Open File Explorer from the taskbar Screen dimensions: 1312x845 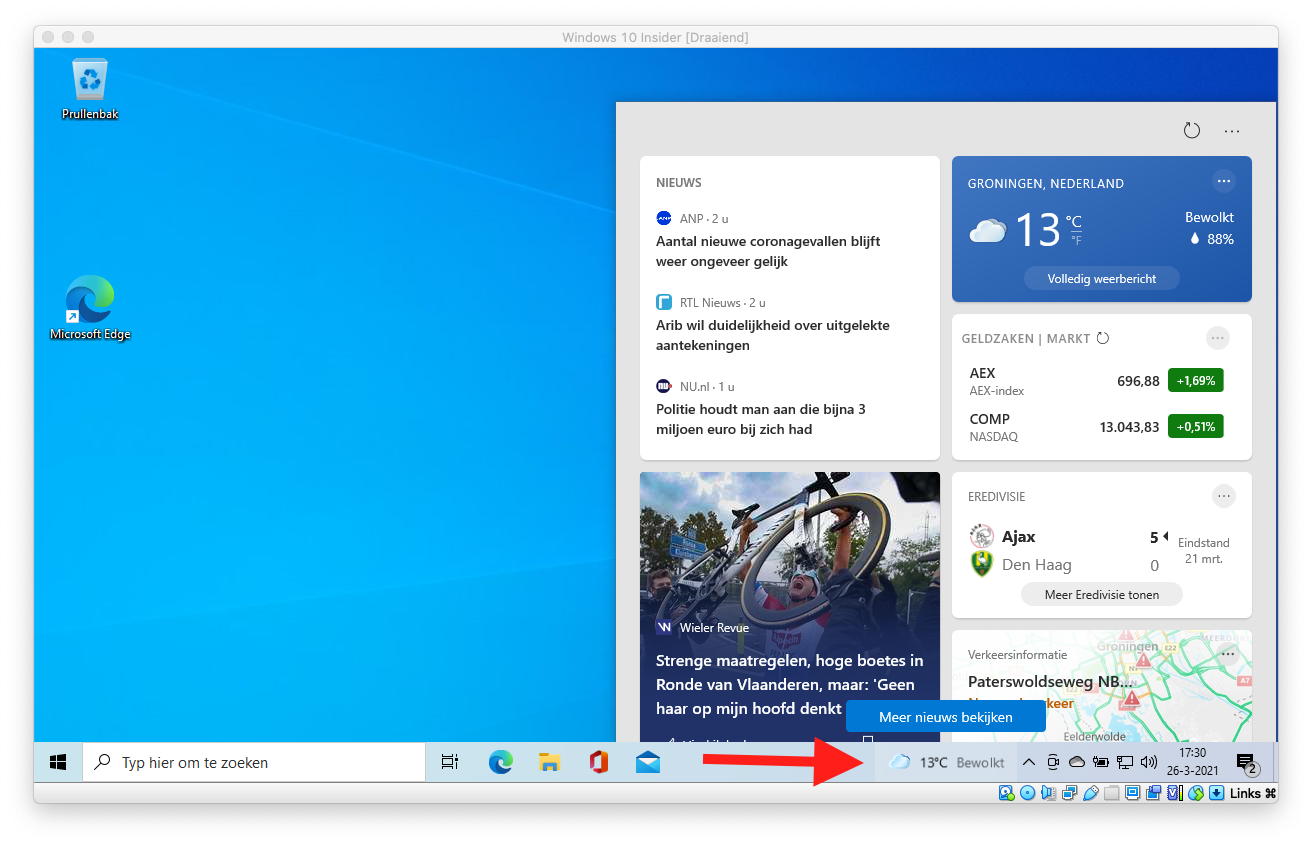tap(549, 762)
